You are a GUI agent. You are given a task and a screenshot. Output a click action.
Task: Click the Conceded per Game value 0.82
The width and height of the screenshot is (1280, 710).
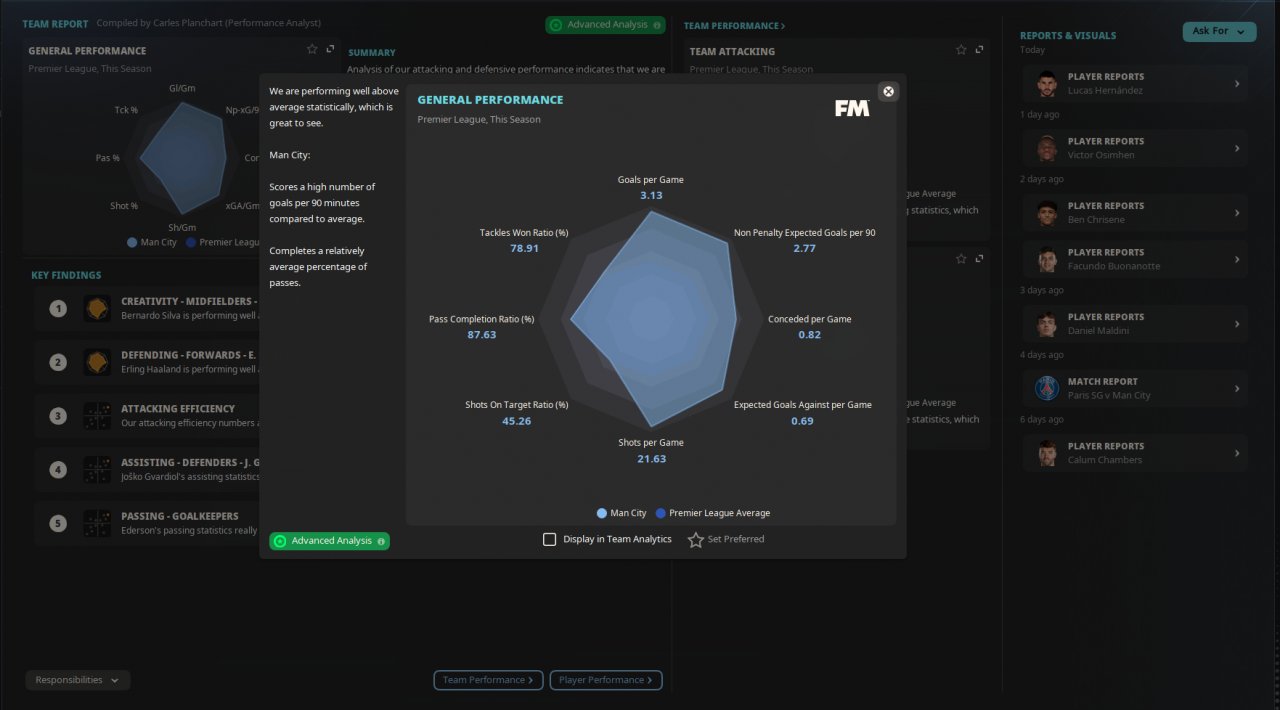click(x=809, y=334)
